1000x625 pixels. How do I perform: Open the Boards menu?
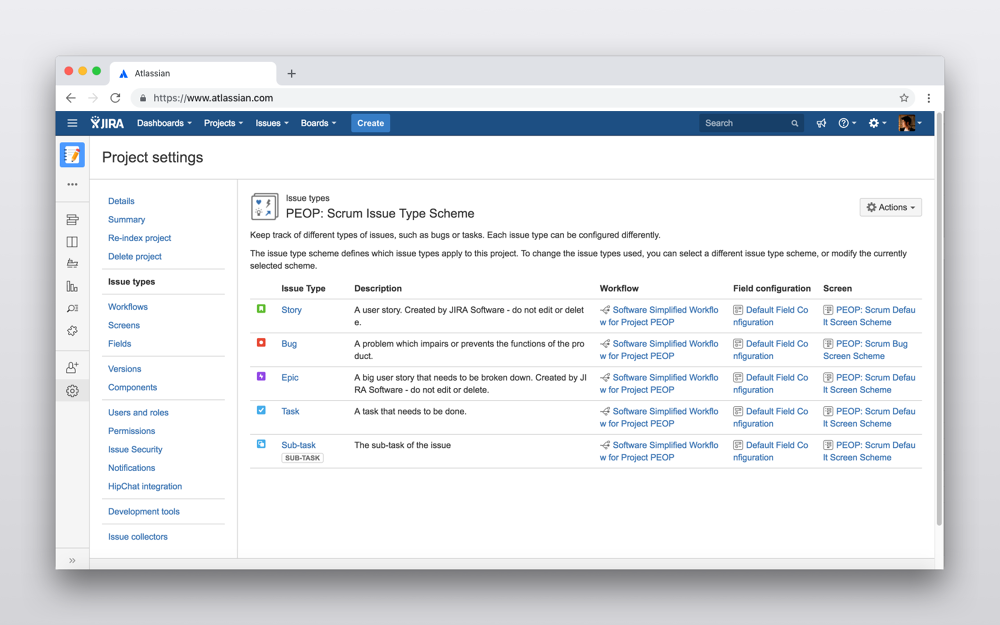(x=317, y=123)
